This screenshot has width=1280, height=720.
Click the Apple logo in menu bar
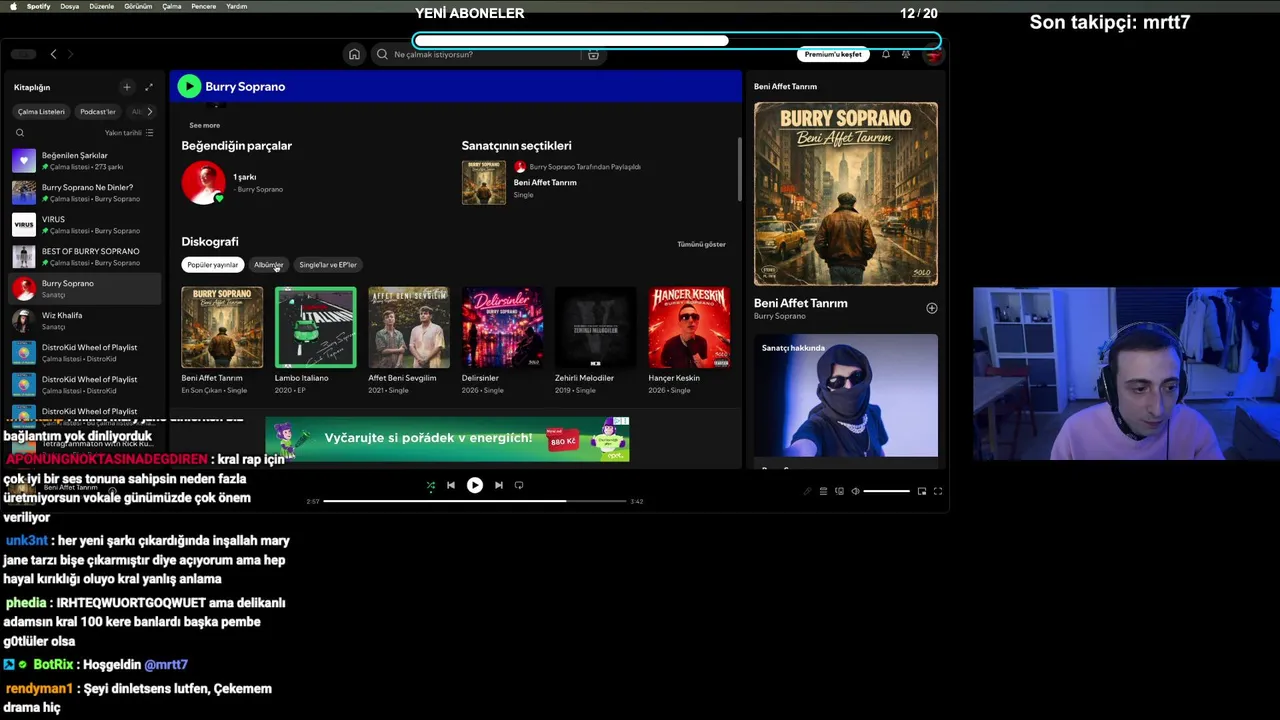13,6
